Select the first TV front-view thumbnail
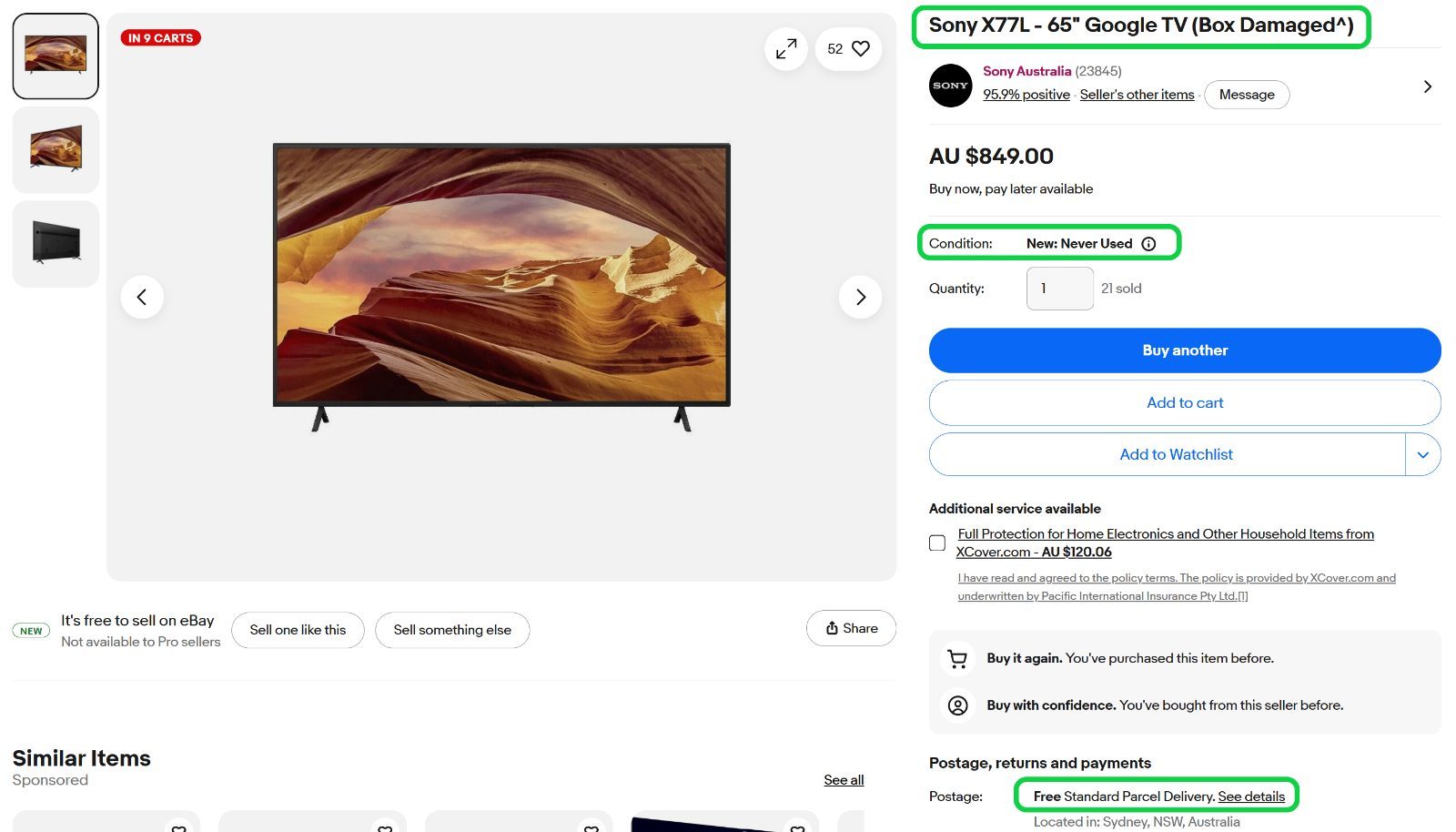This screenshot has height=832, width=1456. coord(56,56)
